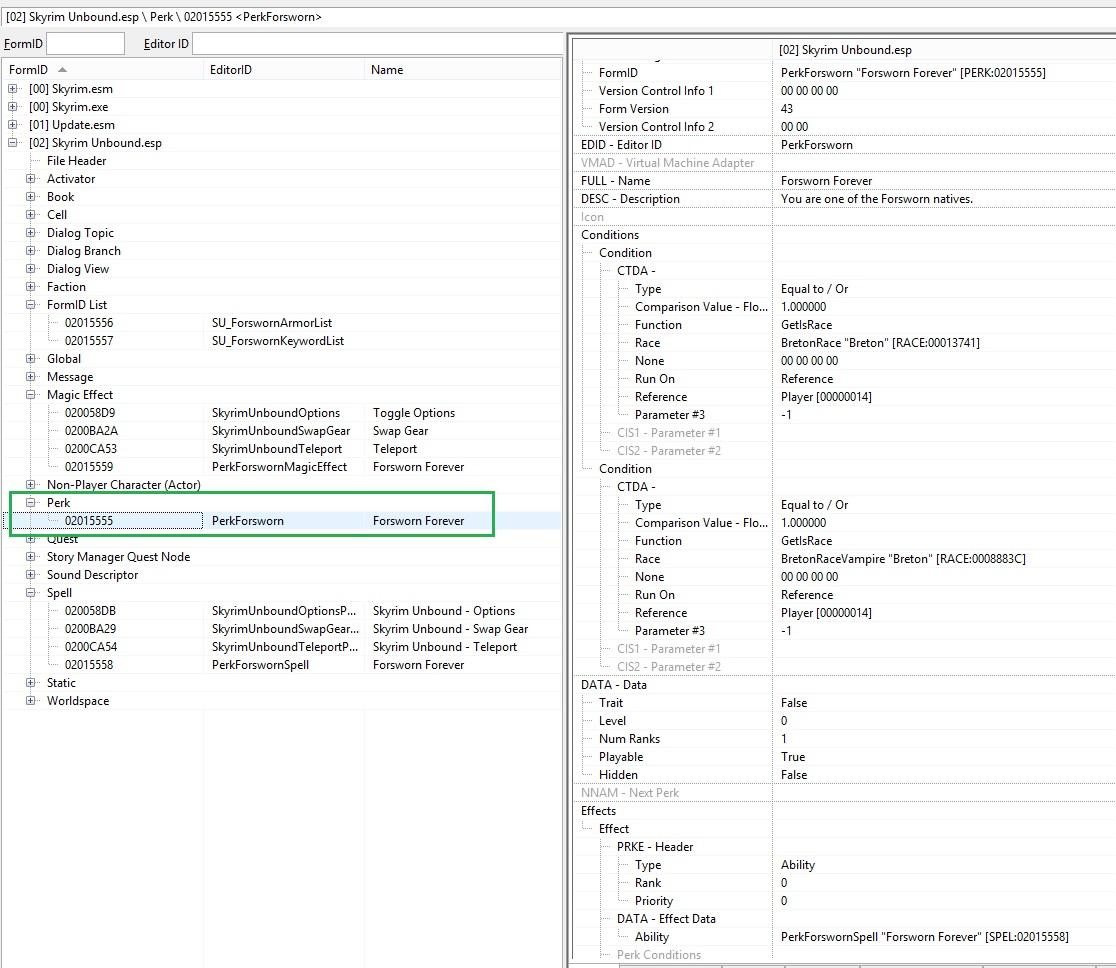The width and height of the screenshot is (1116, 968).
Task: Select record 02015555 PerkForsworn
Action: click(283, 521)
